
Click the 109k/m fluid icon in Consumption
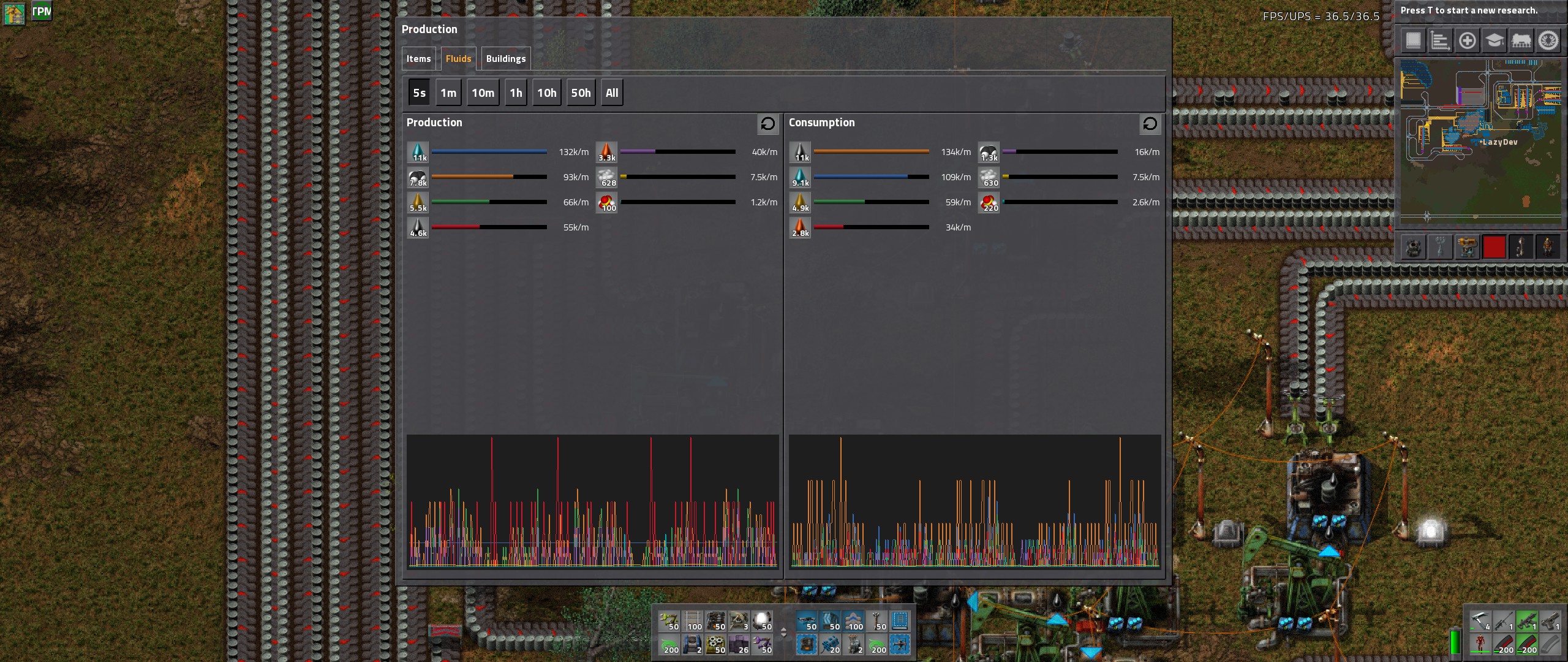pyautogui.click(x=801, y=177)
